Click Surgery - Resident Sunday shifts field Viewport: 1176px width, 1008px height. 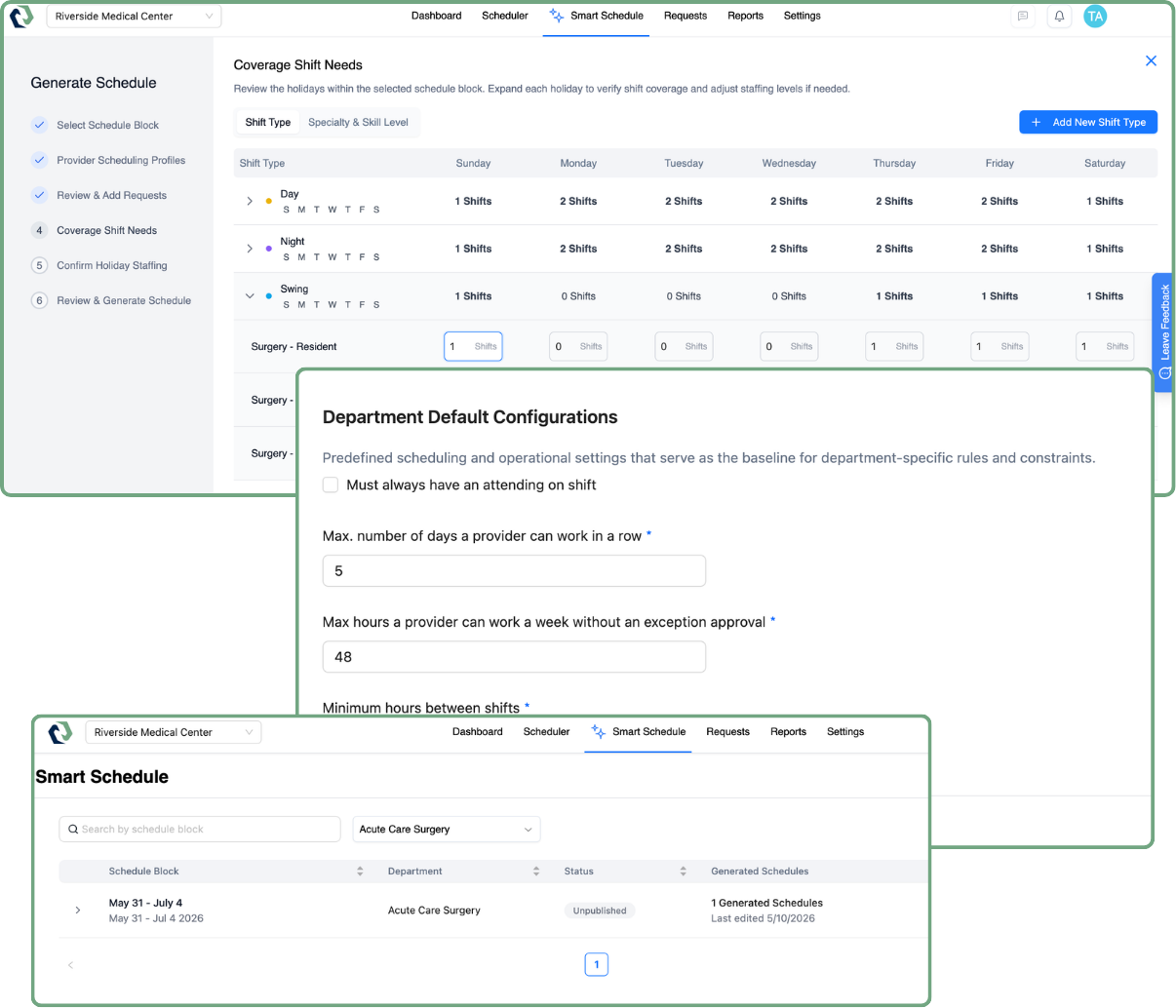tap(473, 346)
